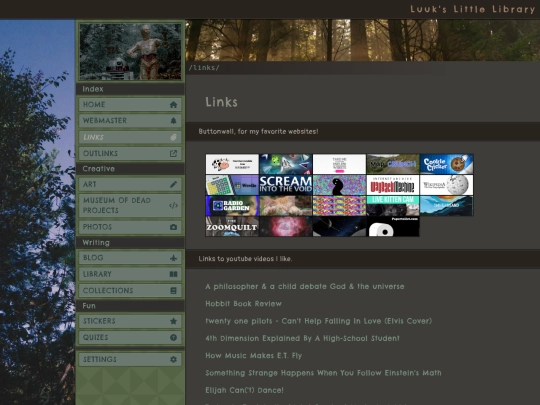Open 'Something Strange Happens When You Follow Einstein's Math'

click(323, 373)
